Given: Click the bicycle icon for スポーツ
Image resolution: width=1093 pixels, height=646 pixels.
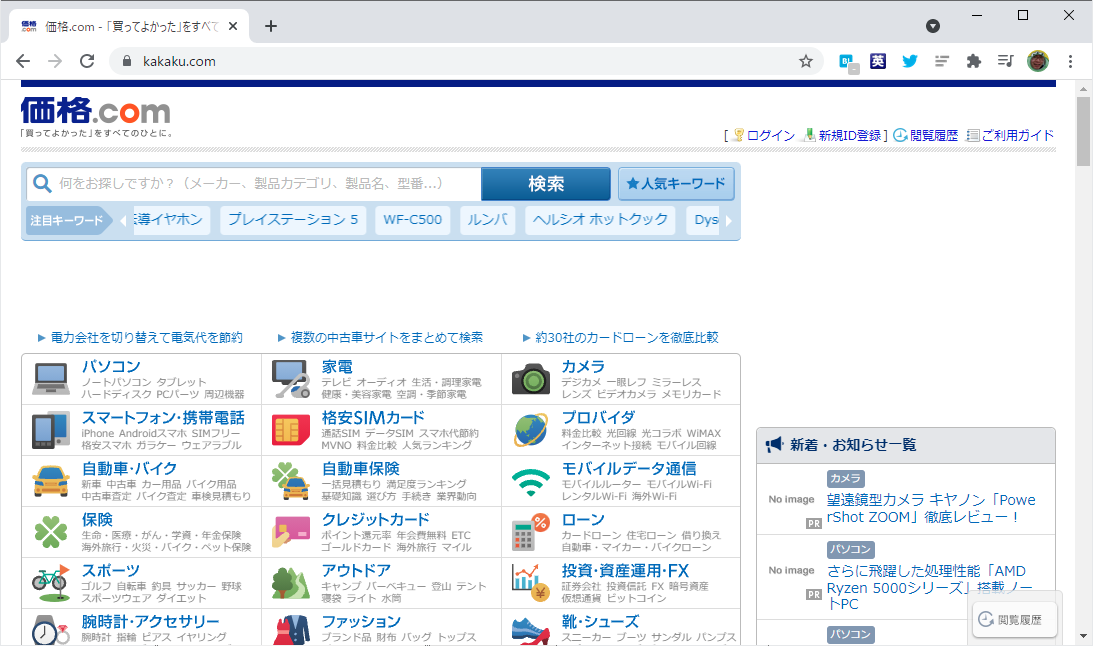Looking at the screenshot, I should coord(51,583).
